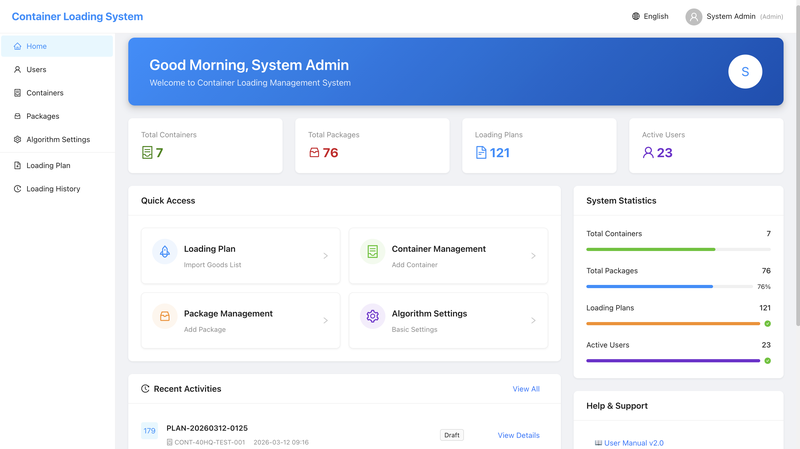Expand Algorithm Settings card chevron arrow
This screenshot has height=449, width=800.
click(x=533, y=320)
